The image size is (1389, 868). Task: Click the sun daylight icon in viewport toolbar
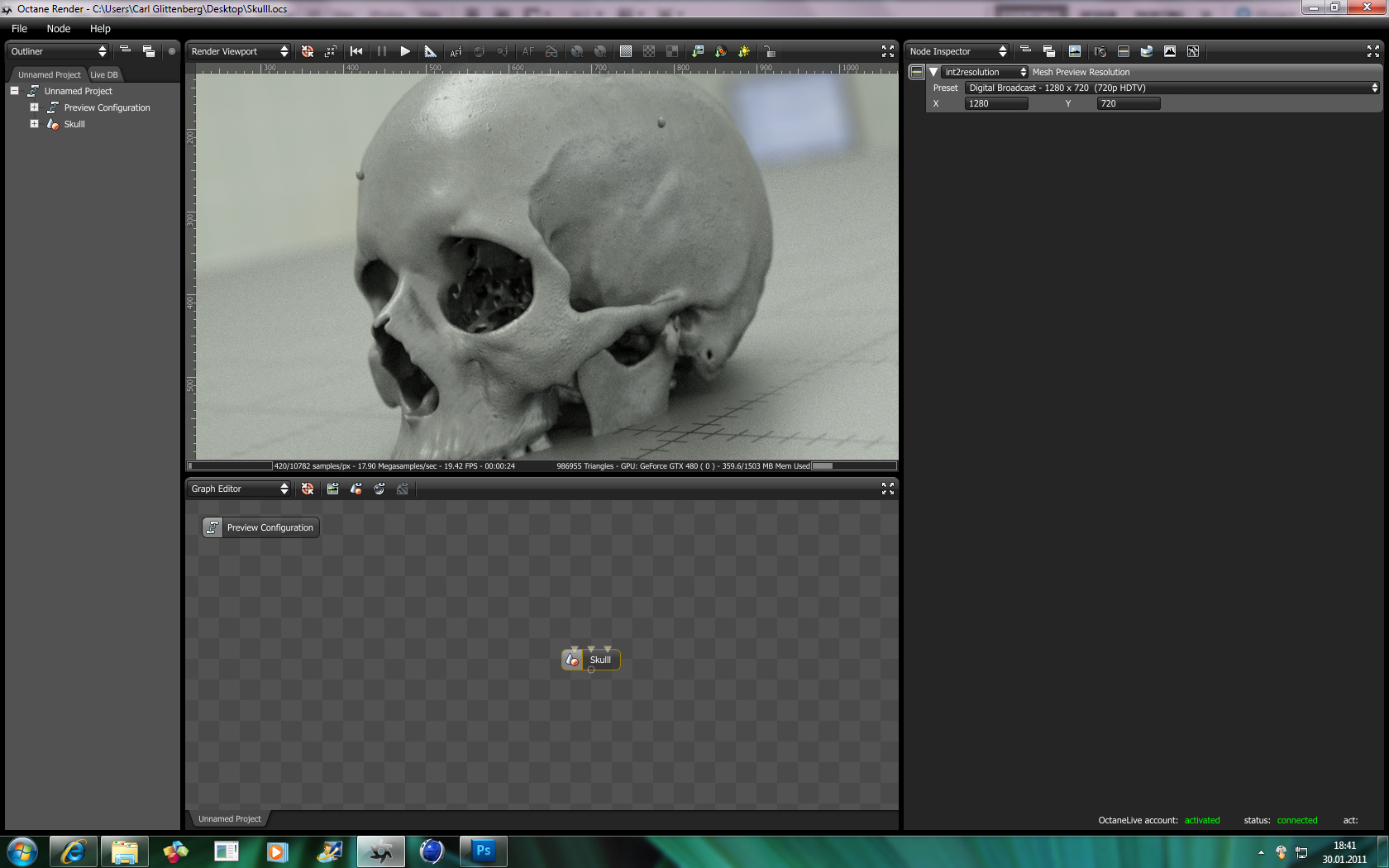744,51
